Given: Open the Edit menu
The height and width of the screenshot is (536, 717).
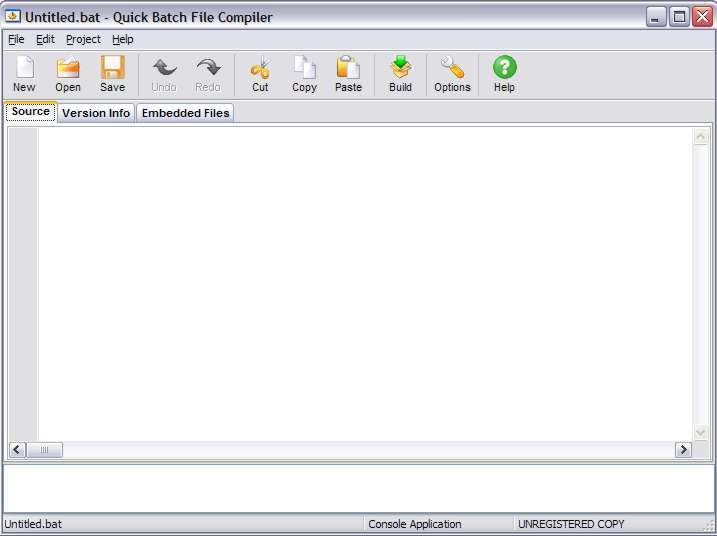Looking at the screenshot, I should [x=45, y=39].
